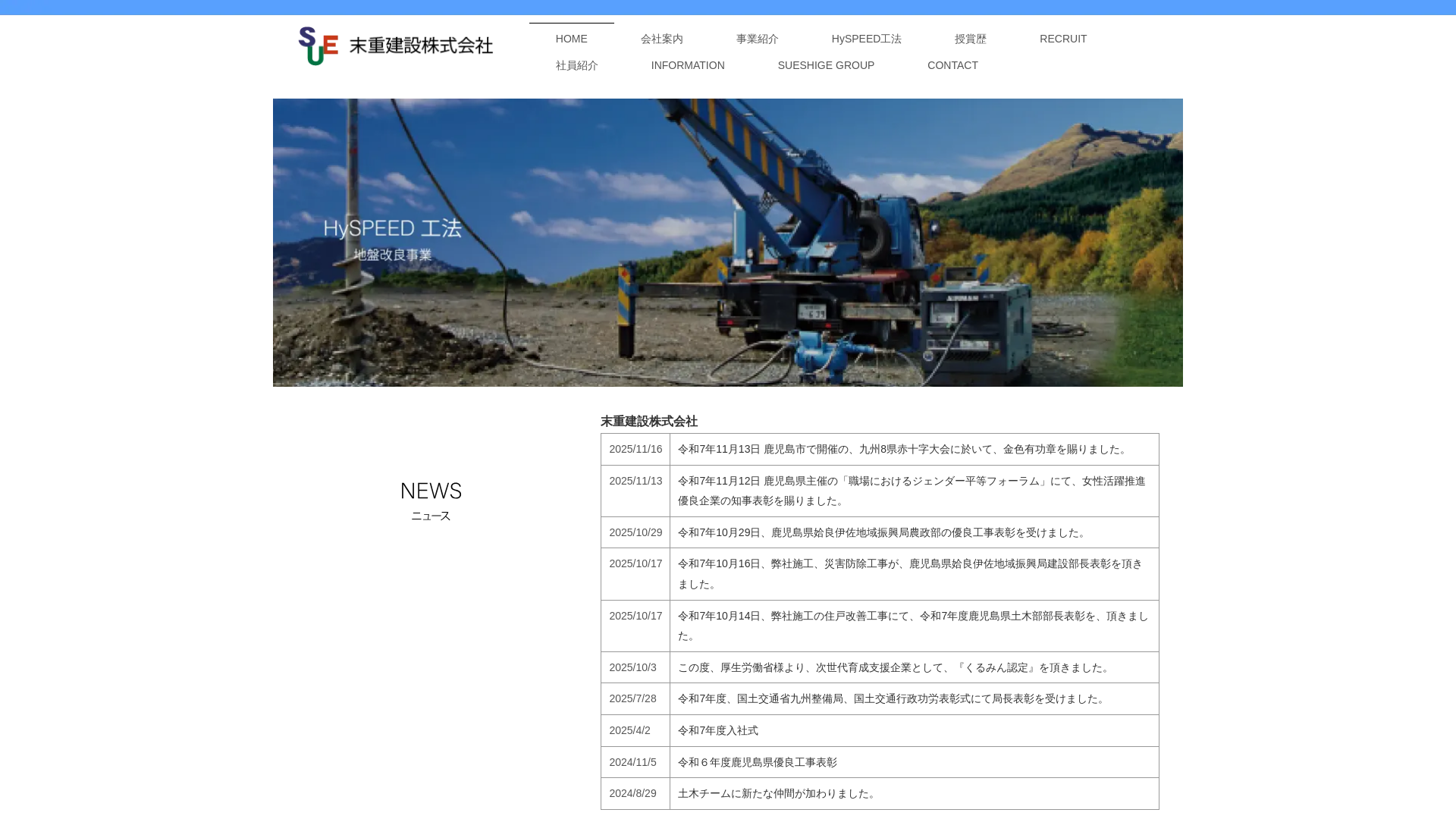Click the HySPEED 工法 hero banner
The width and height of the screenshot is (1456, 819).
(x=727, y=242)
